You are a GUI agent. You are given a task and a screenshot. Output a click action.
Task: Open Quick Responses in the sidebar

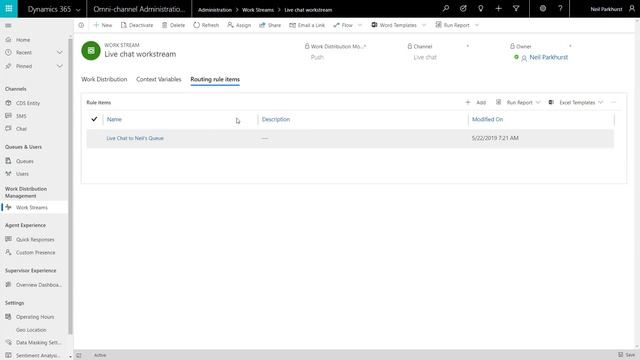35,240
